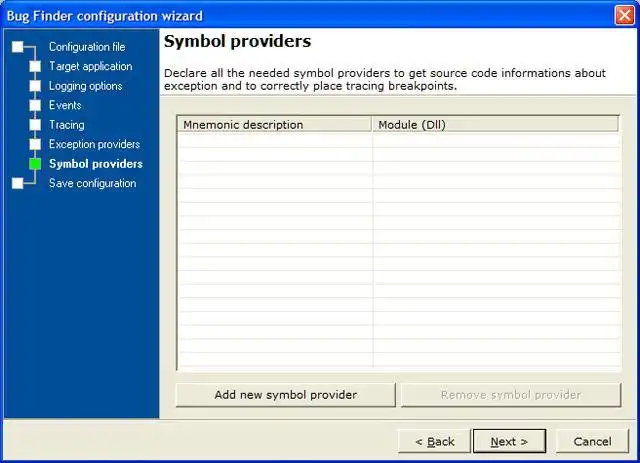Screen dimensions: 640x463
Task: Go to the Save configuration step
Action: 93,183
